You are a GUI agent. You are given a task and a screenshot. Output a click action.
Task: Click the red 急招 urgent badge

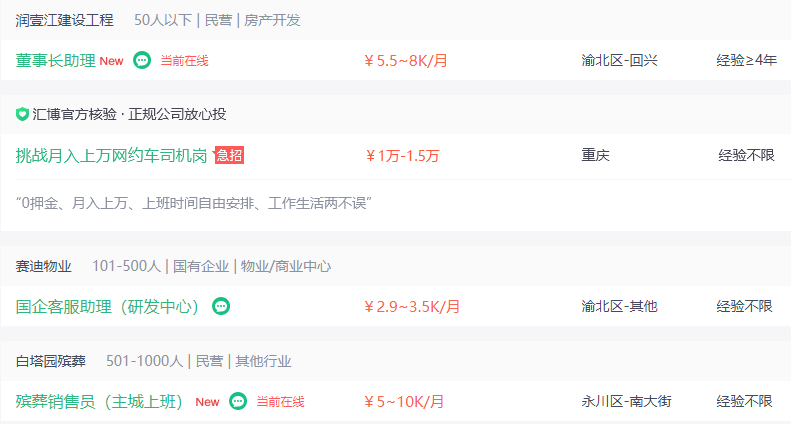(229, 155)
